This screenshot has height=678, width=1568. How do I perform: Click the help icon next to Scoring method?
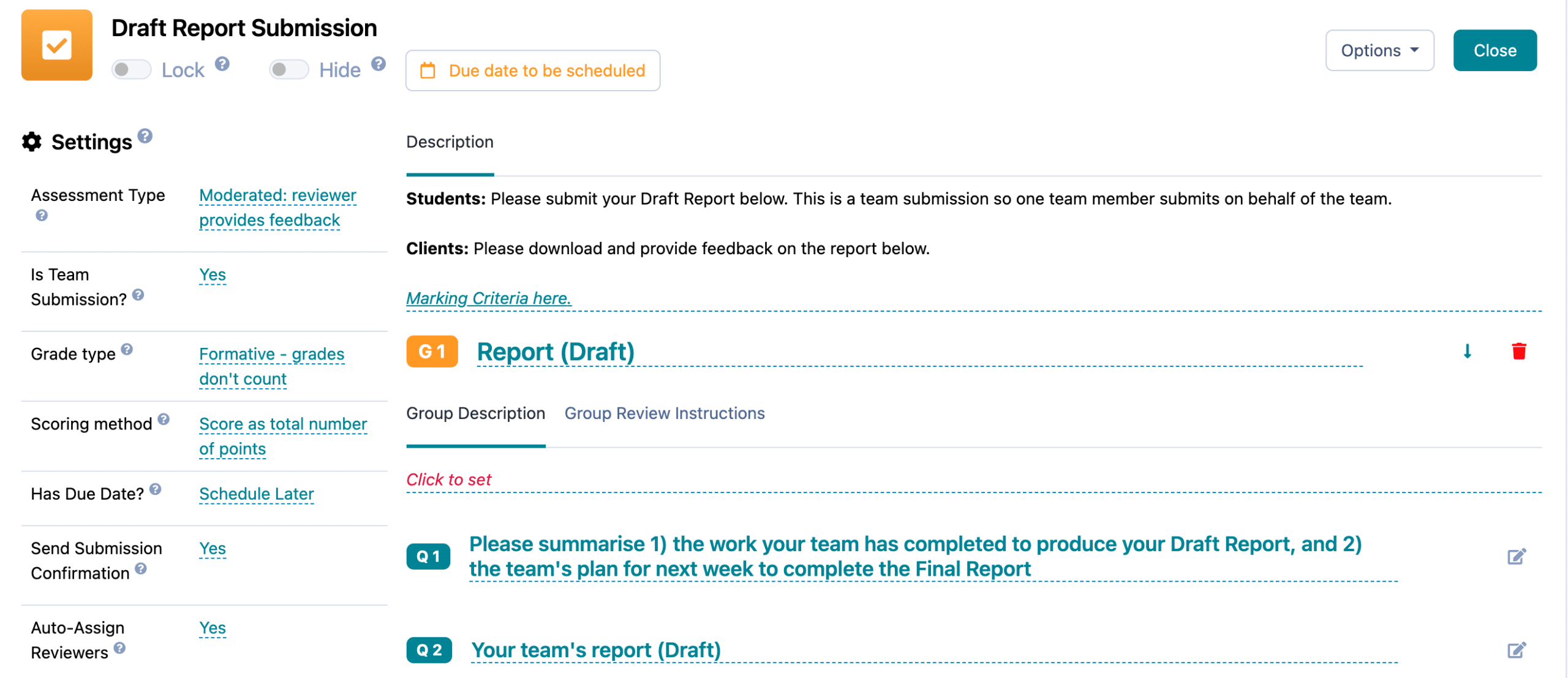164,419
